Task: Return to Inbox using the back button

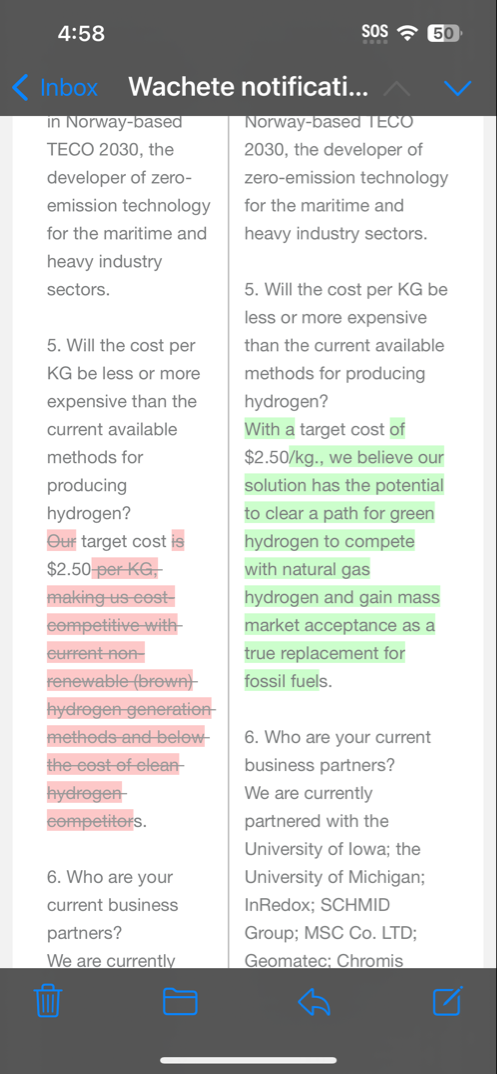Action: pyautogui.click(x=55, y=88)
